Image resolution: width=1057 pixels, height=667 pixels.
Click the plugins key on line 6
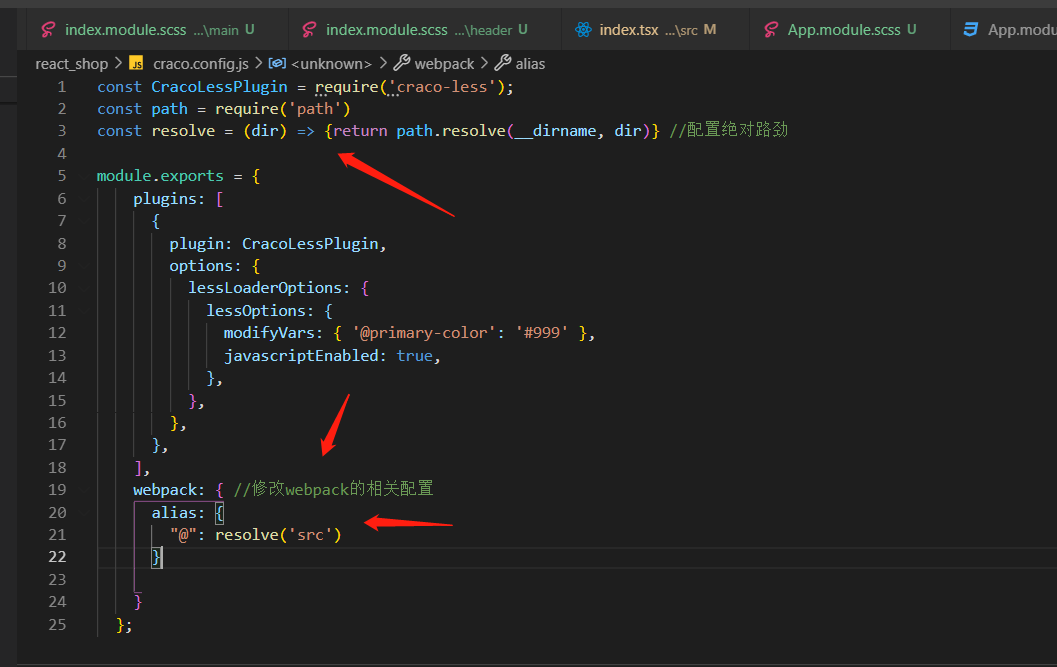164,199
